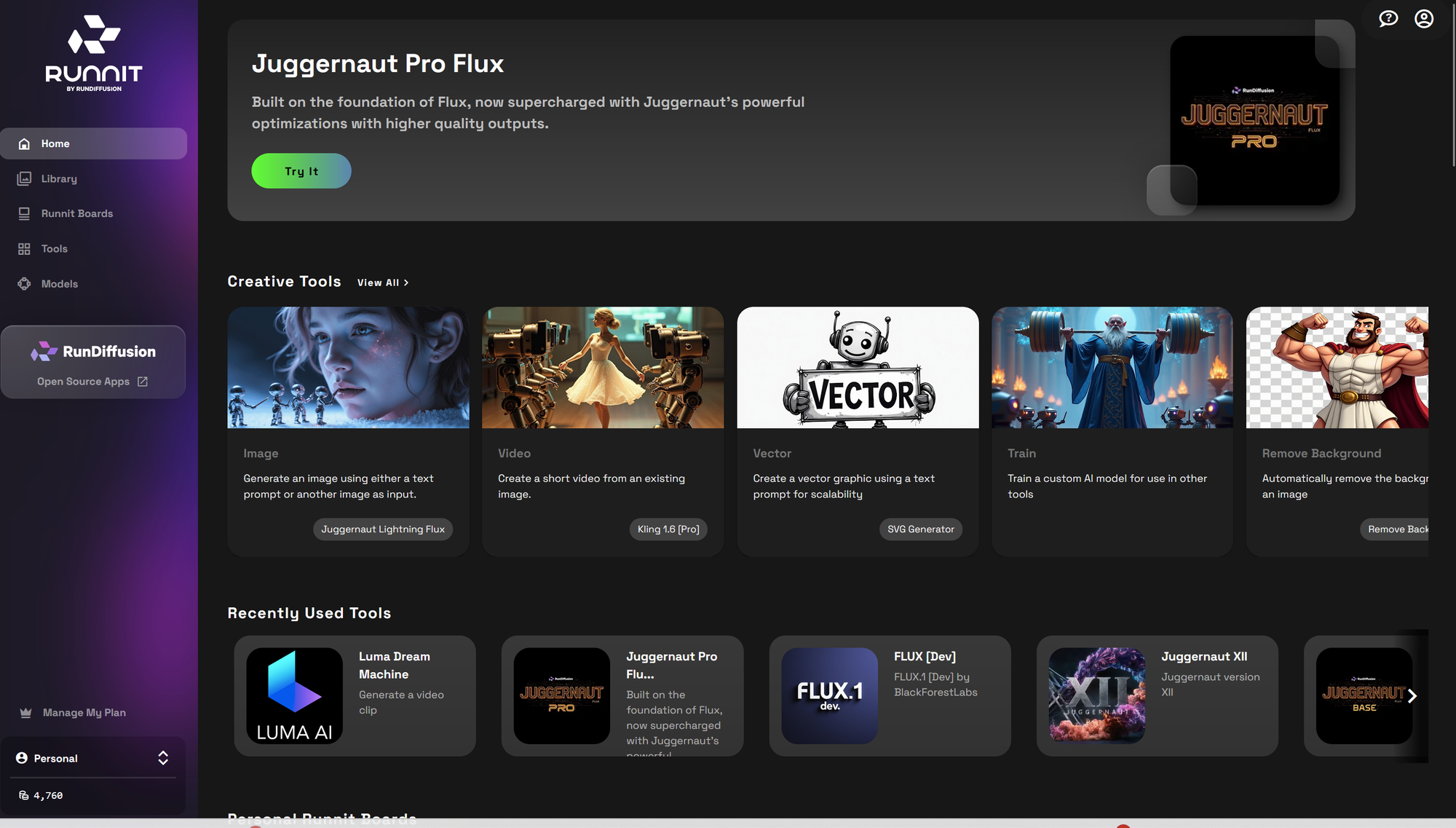Open View All for Creative Tools
The width and height of the screenshot is (1456, 828).
pos(381,283)
